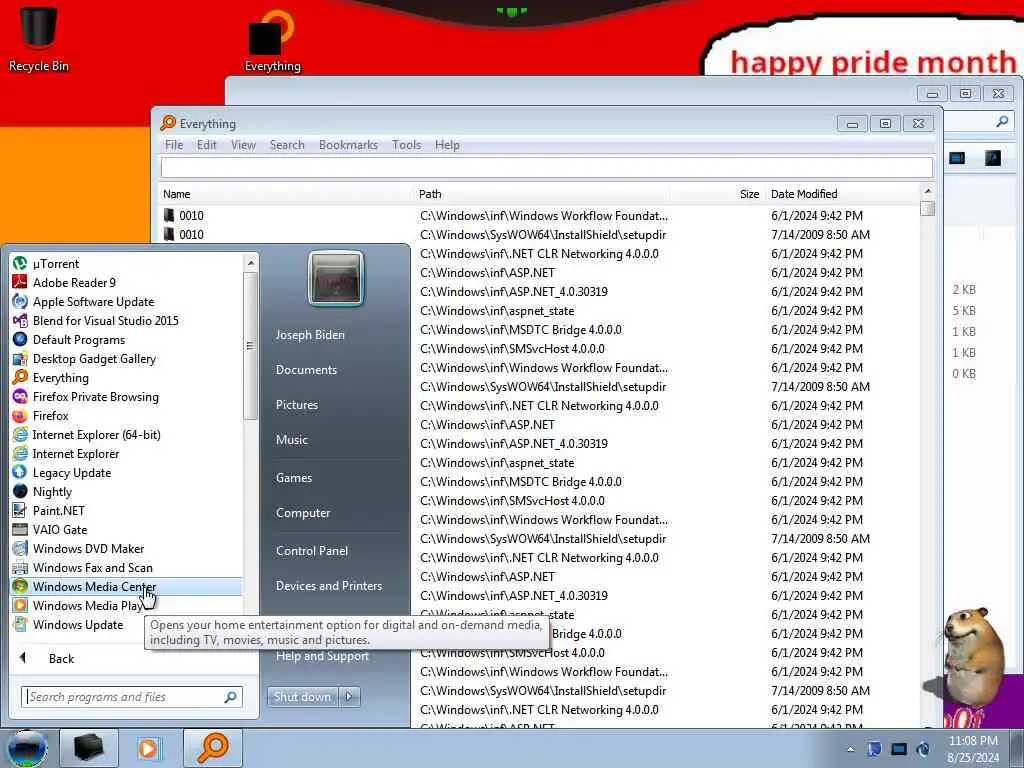Viewport: 1024px width, 768px height.
Task: Open the Windows Media Player taskbar icon
Action: click(148, 748)
